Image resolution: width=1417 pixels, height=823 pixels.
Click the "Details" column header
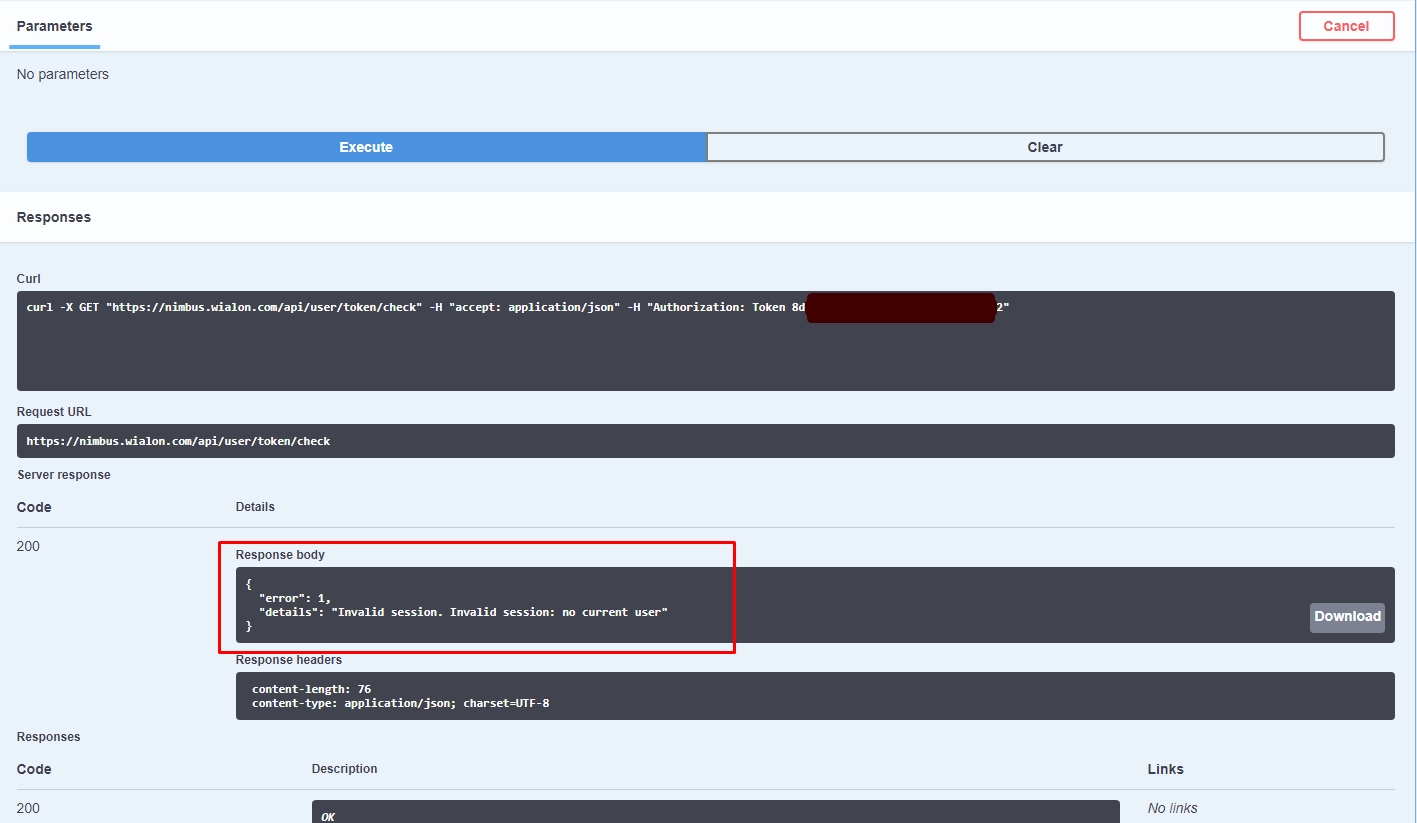point(255,507)
